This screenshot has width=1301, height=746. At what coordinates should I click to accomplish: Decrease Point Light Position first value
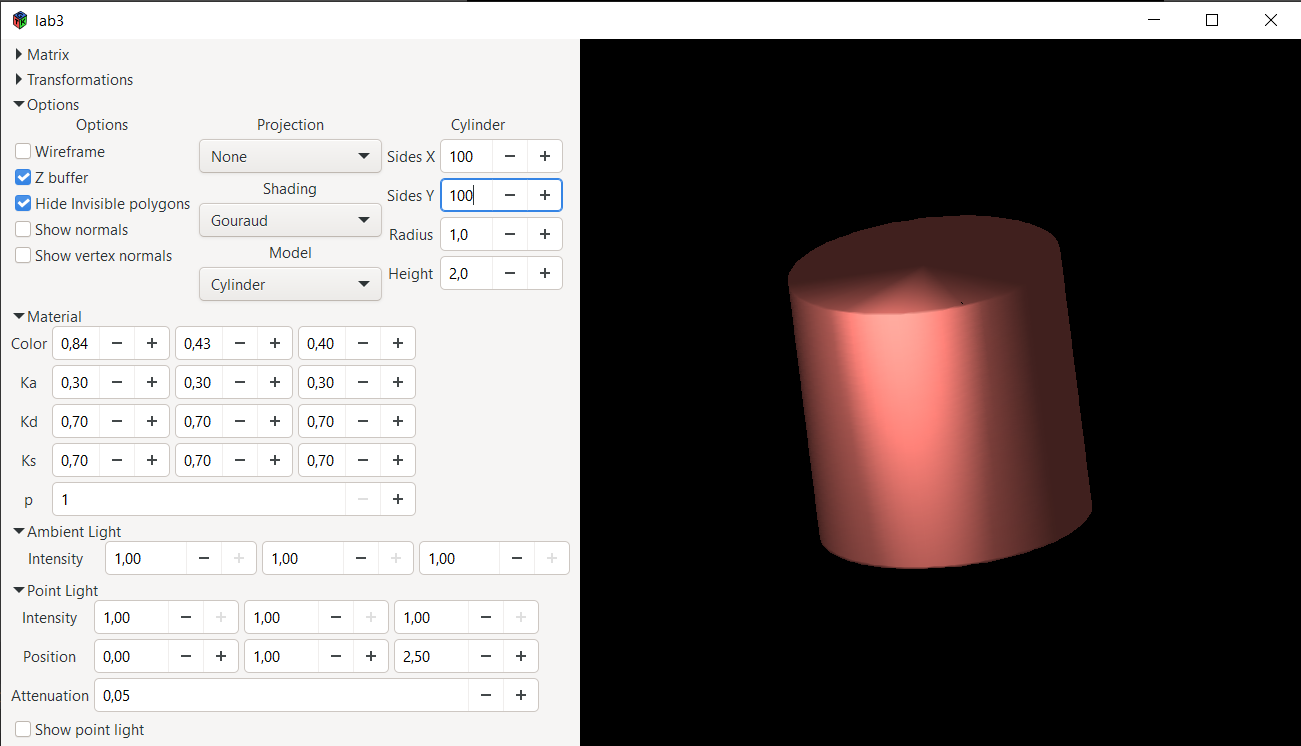pos(186,656)
